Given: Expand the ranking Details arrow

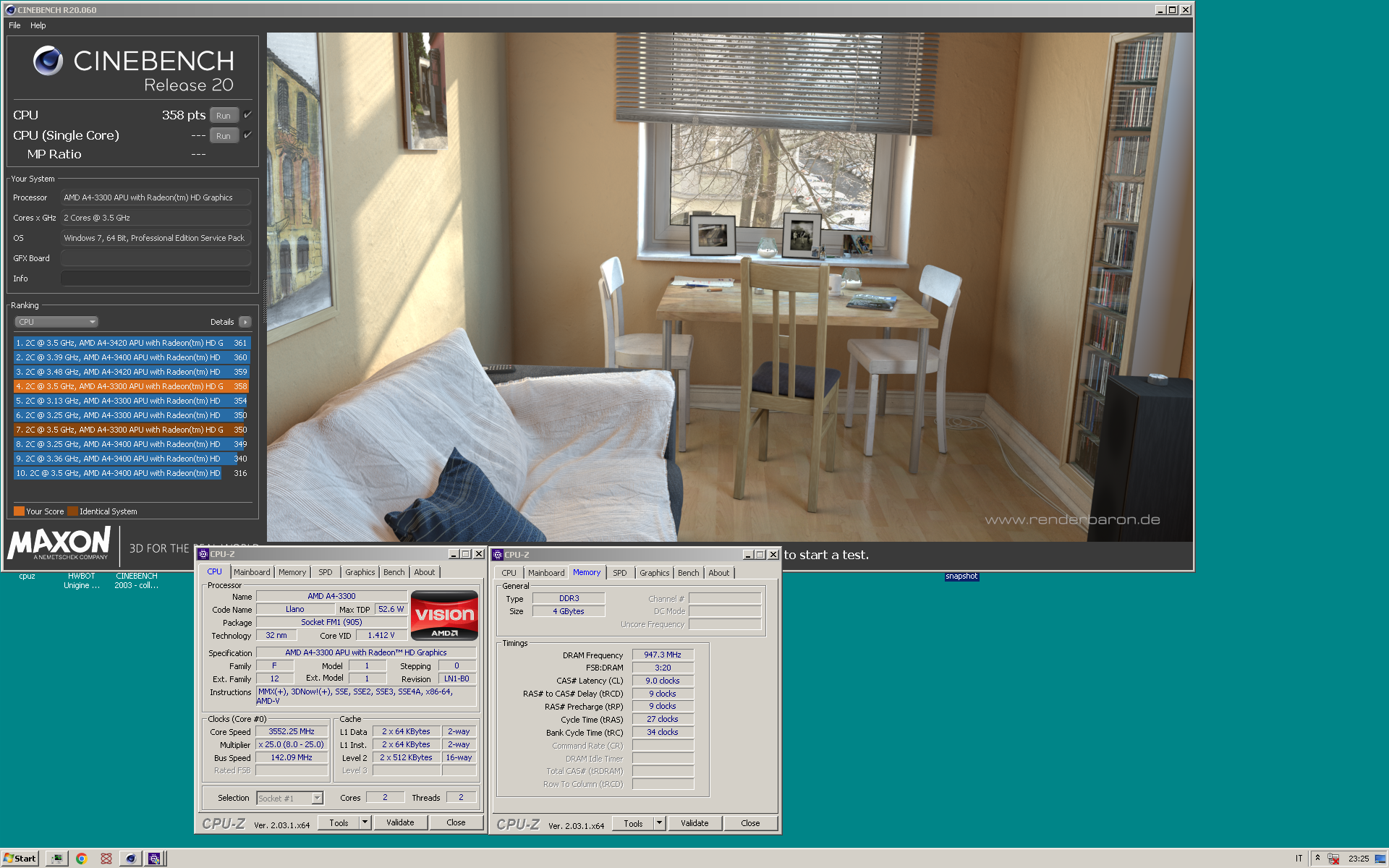Looking at the screenshot, I should tap(245, 322).
